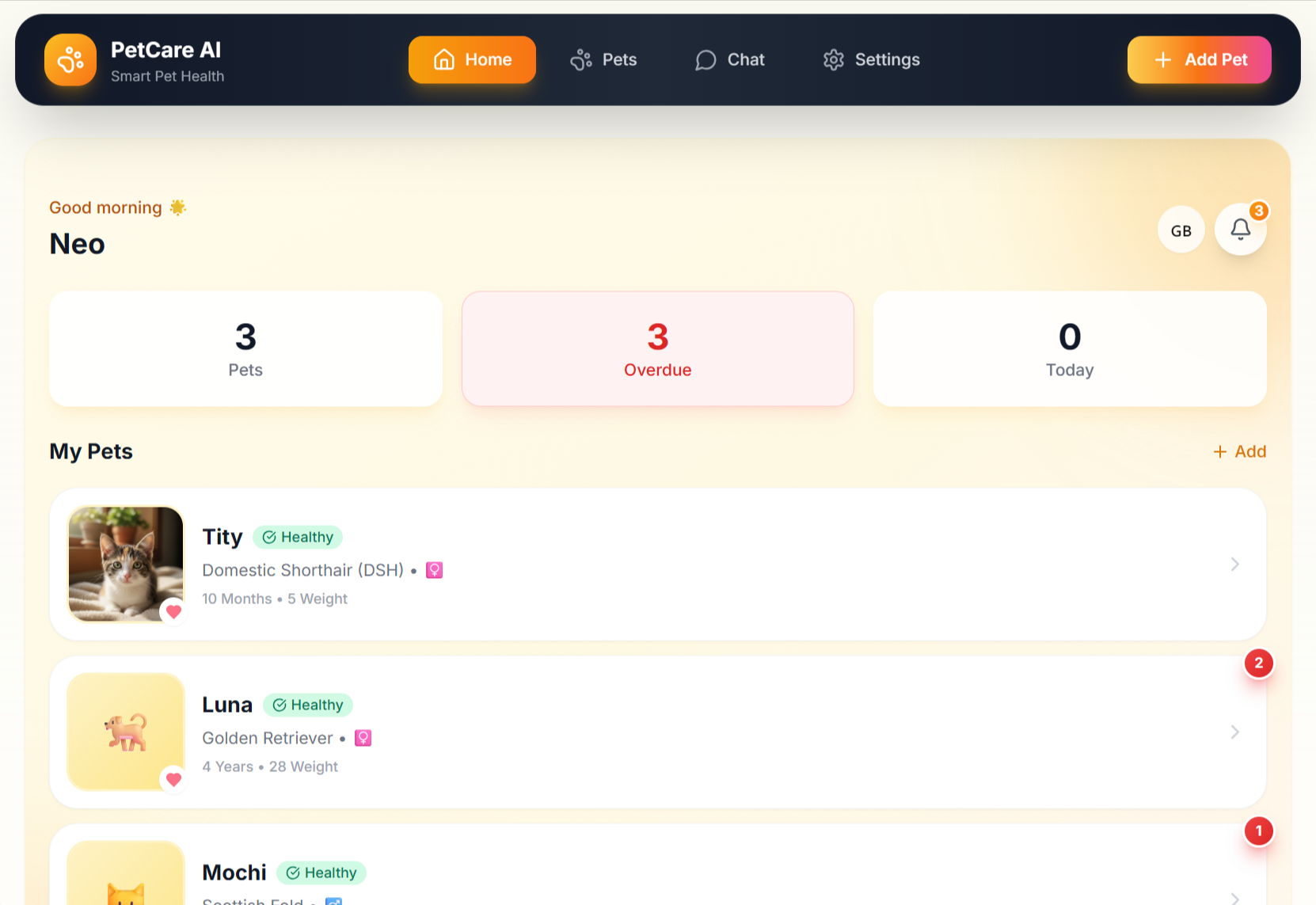Click the '10 Months • 5 Weight' text

click(x=275, y=599)
